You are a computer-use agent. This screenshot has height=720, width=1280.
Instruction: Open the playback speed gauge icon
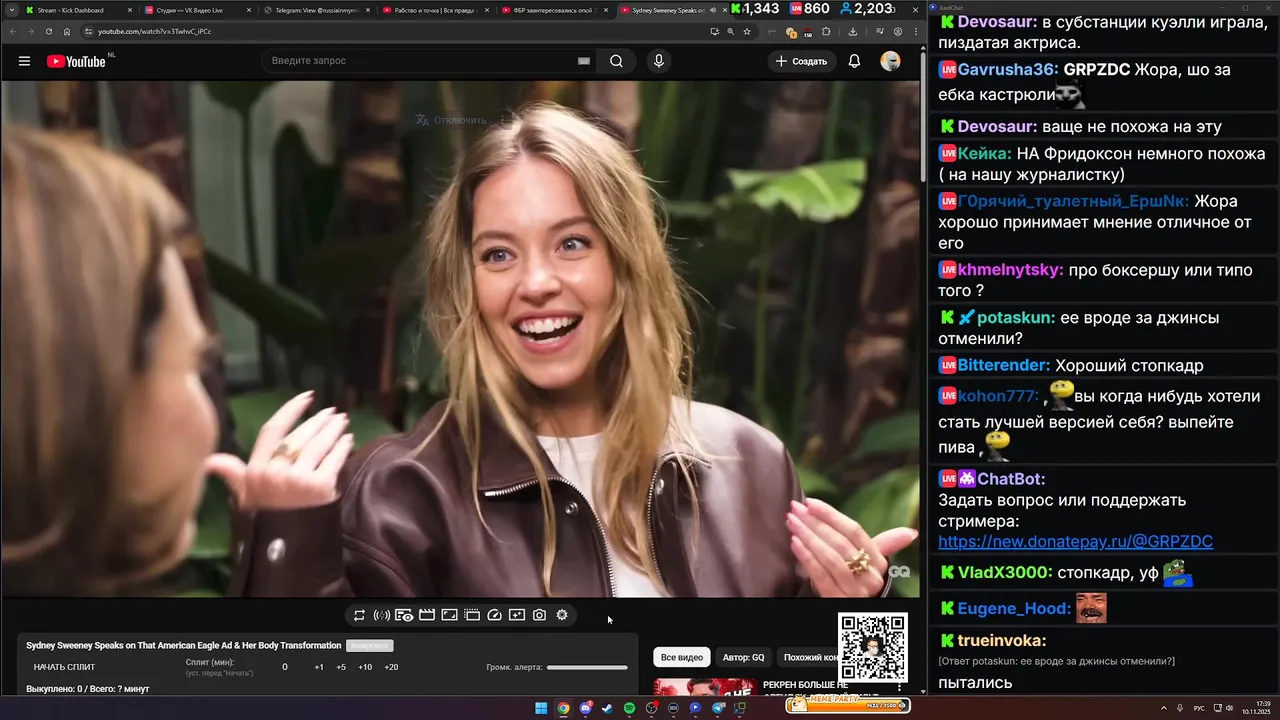494,615
